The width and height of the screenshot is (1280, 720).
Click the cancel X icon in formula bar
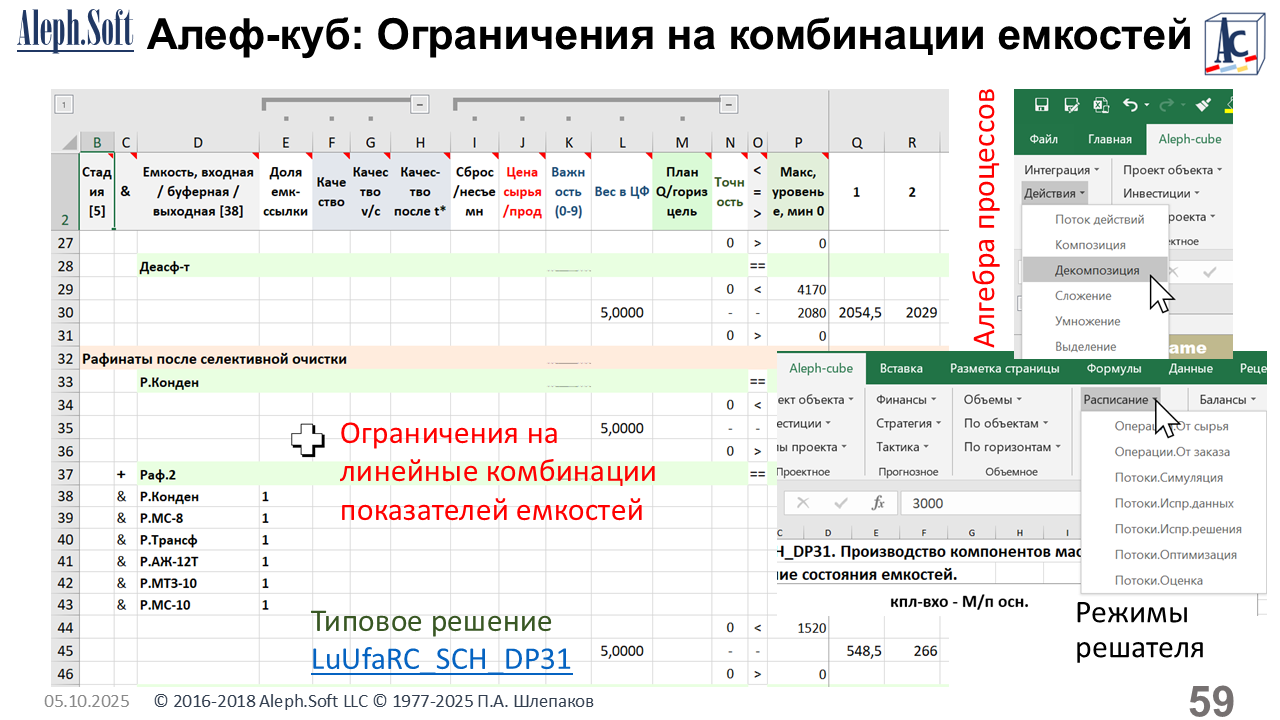pyautogui.click(x=803, y=503)
